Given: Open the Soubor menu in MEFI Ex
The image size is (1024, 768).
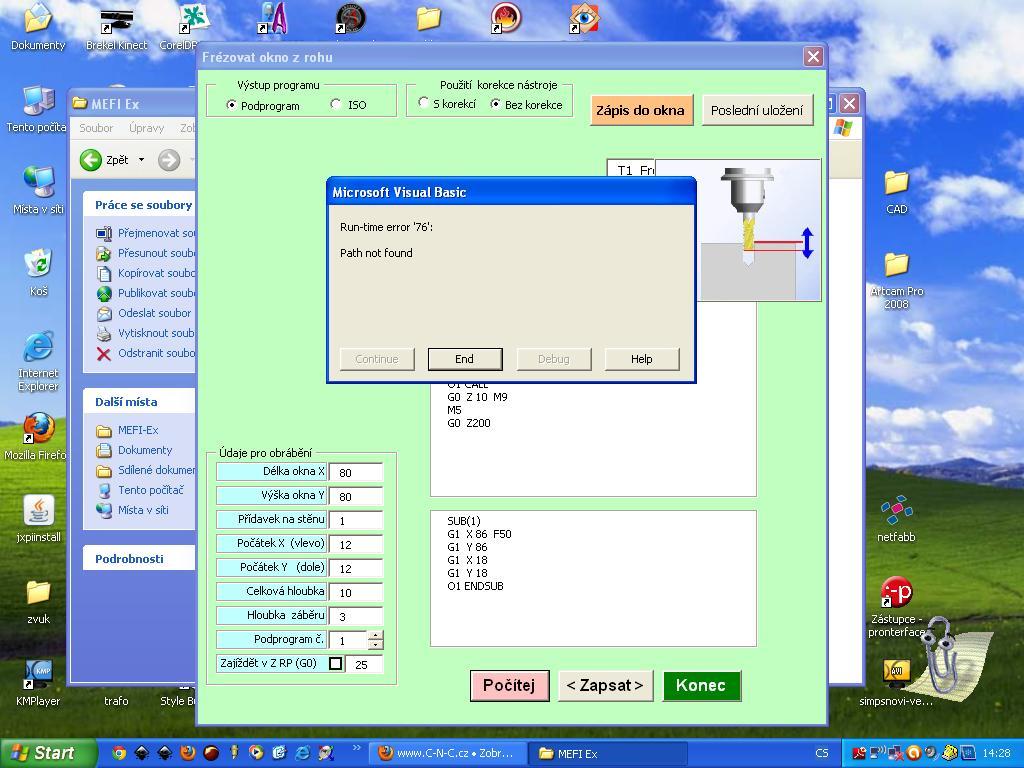Looking at the screenshot, I should [x=96, y=128].
